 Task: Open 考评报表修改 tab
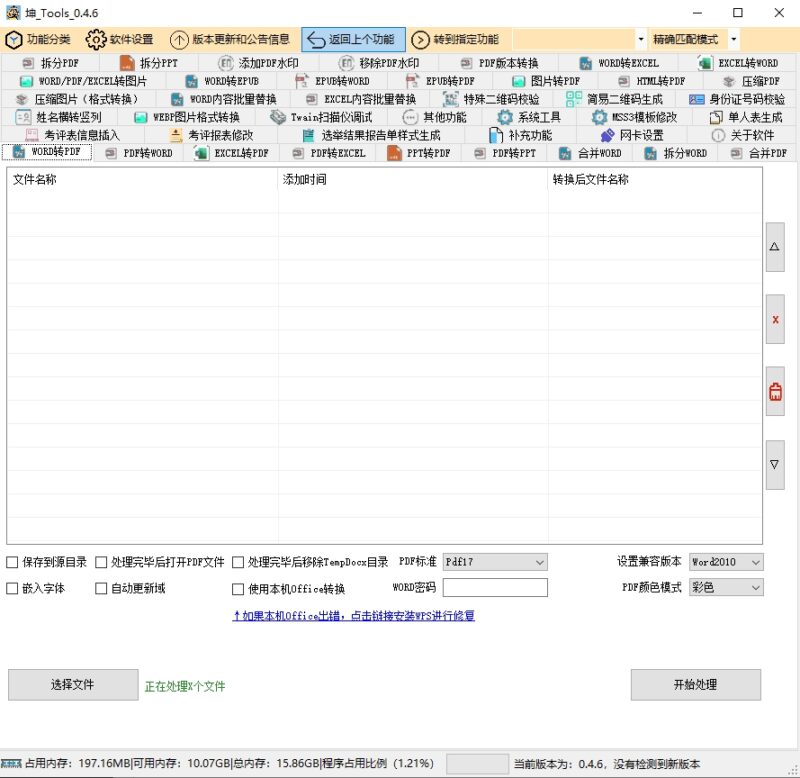coord(211,135)
